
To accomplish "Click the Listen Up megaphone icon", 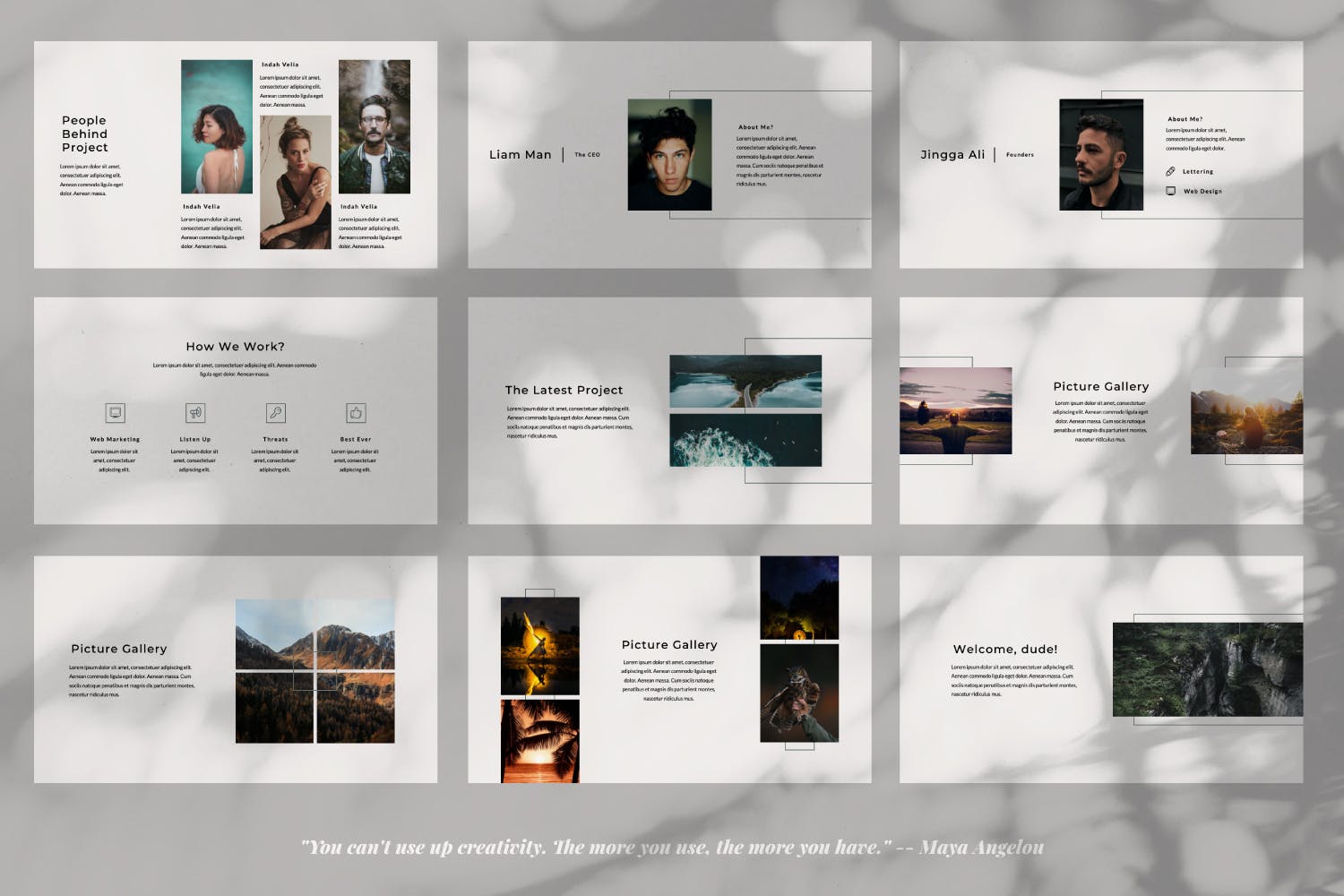I will tap(195, 413).
